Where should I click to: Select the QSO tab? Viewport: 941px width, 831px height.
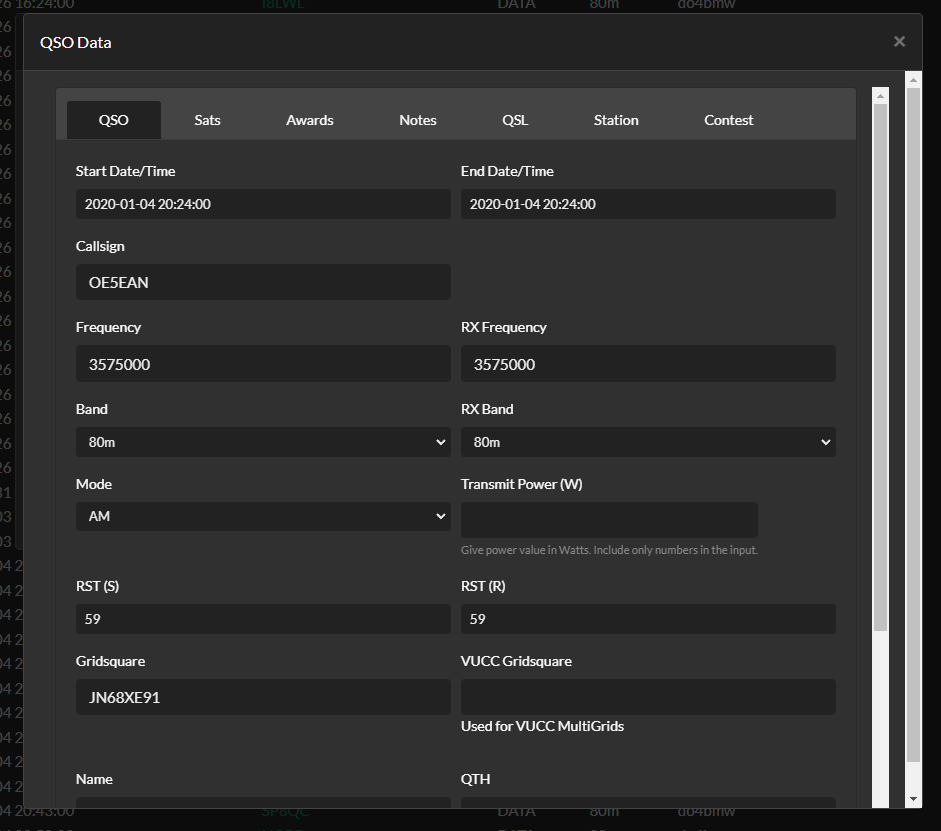coord(113,120)
